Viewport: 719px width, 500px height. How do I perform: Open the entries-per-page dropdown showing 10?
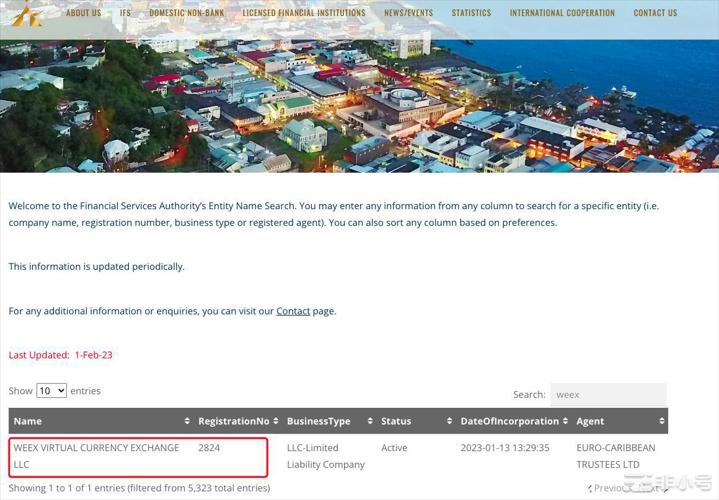(x=51, y=391)
